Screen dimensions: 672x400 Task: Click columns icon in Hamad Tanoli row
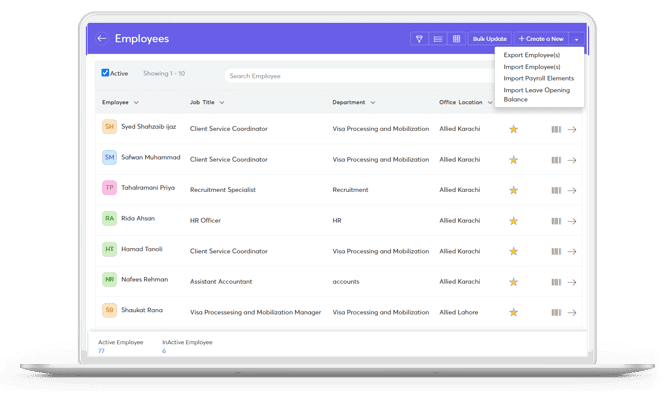(556, 252)
